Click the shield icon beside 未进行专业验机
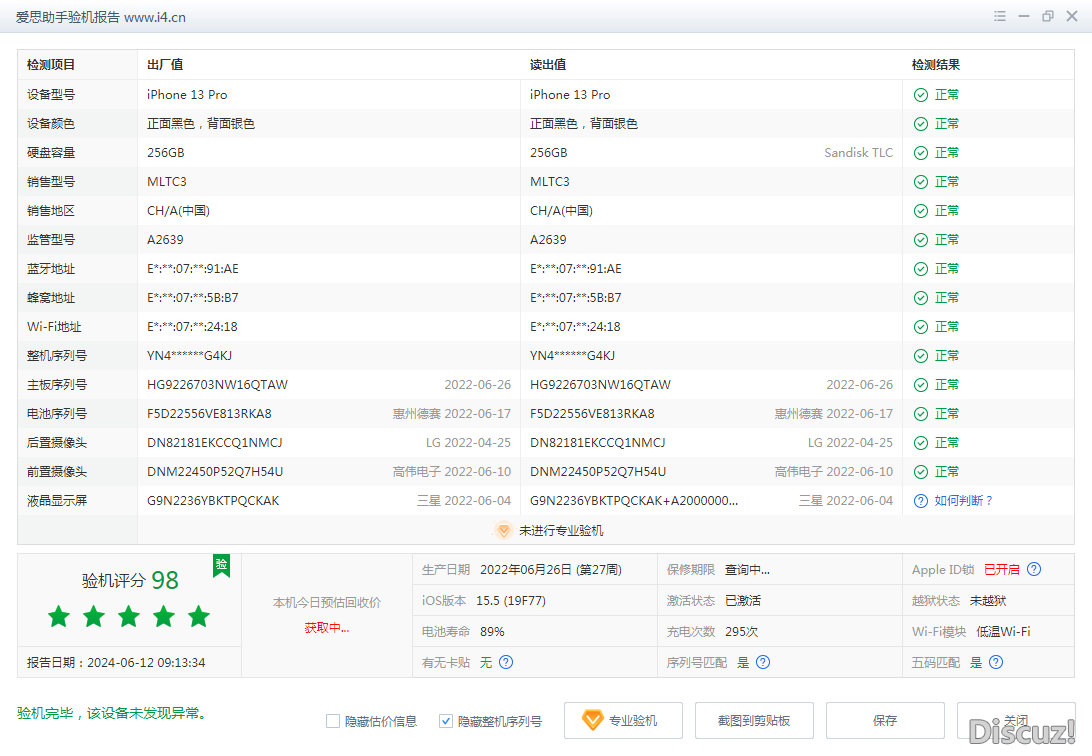Image resolution: width=1092 pixels, height=756 pixels. click(x=503, y=530)
